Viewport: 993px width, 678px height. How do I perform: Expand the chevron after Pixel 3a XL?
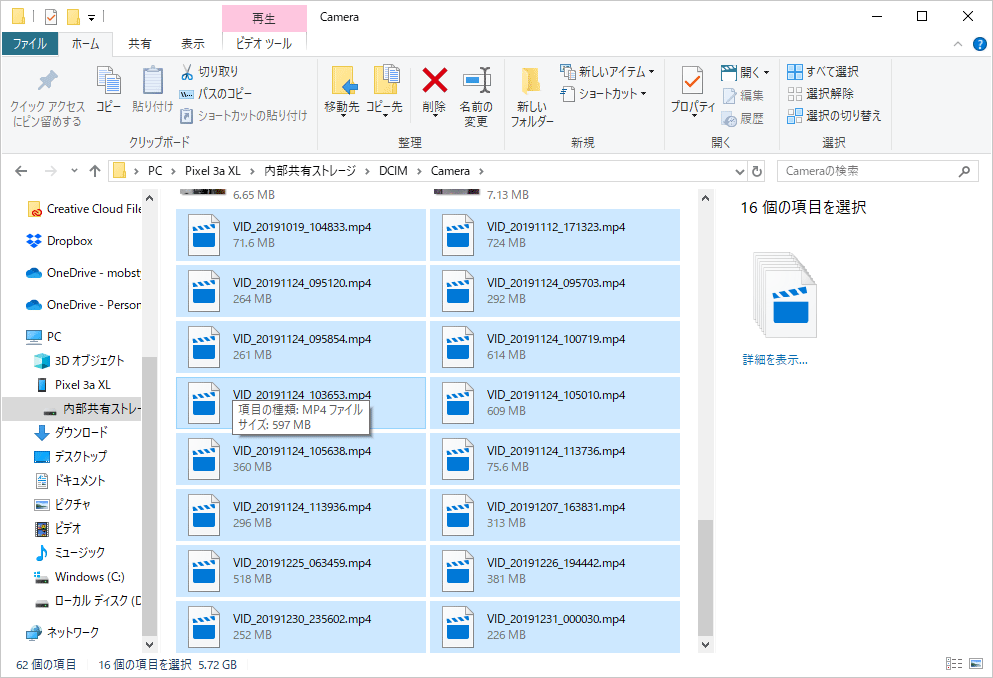tap(253, 171)
